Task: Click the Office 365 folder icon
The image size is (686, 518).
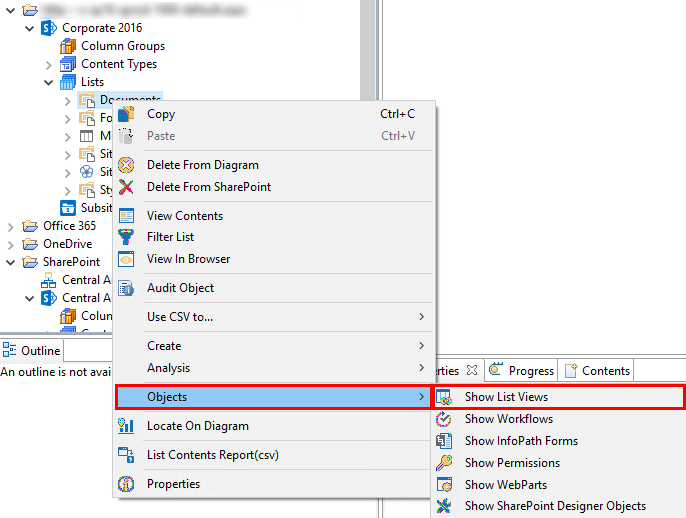Action: (30, 226)
